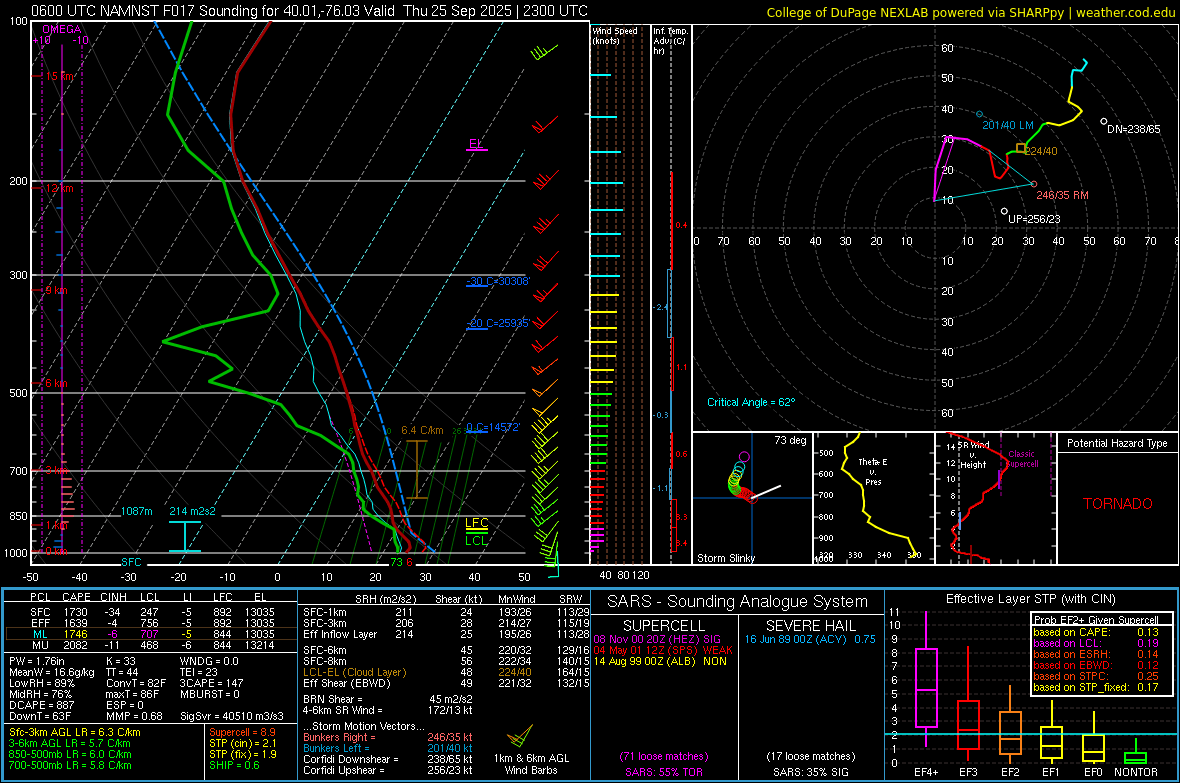Click the magenta EL marker on skew-T

coord(476,144)
